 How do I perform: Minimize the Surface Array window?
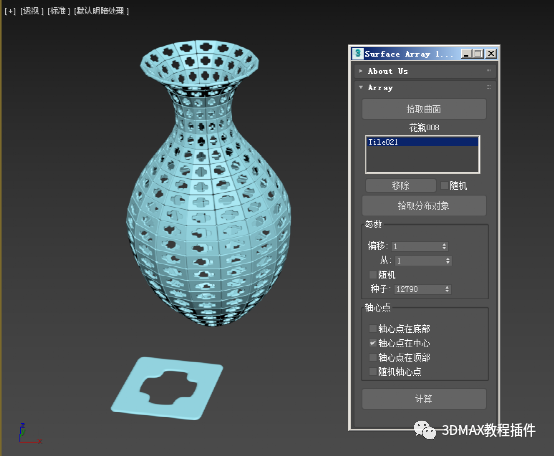466,54
